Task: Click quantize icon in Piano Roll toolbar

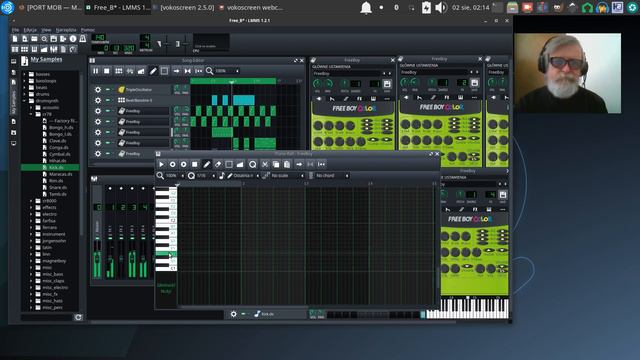Action: (x=253, y=164)
